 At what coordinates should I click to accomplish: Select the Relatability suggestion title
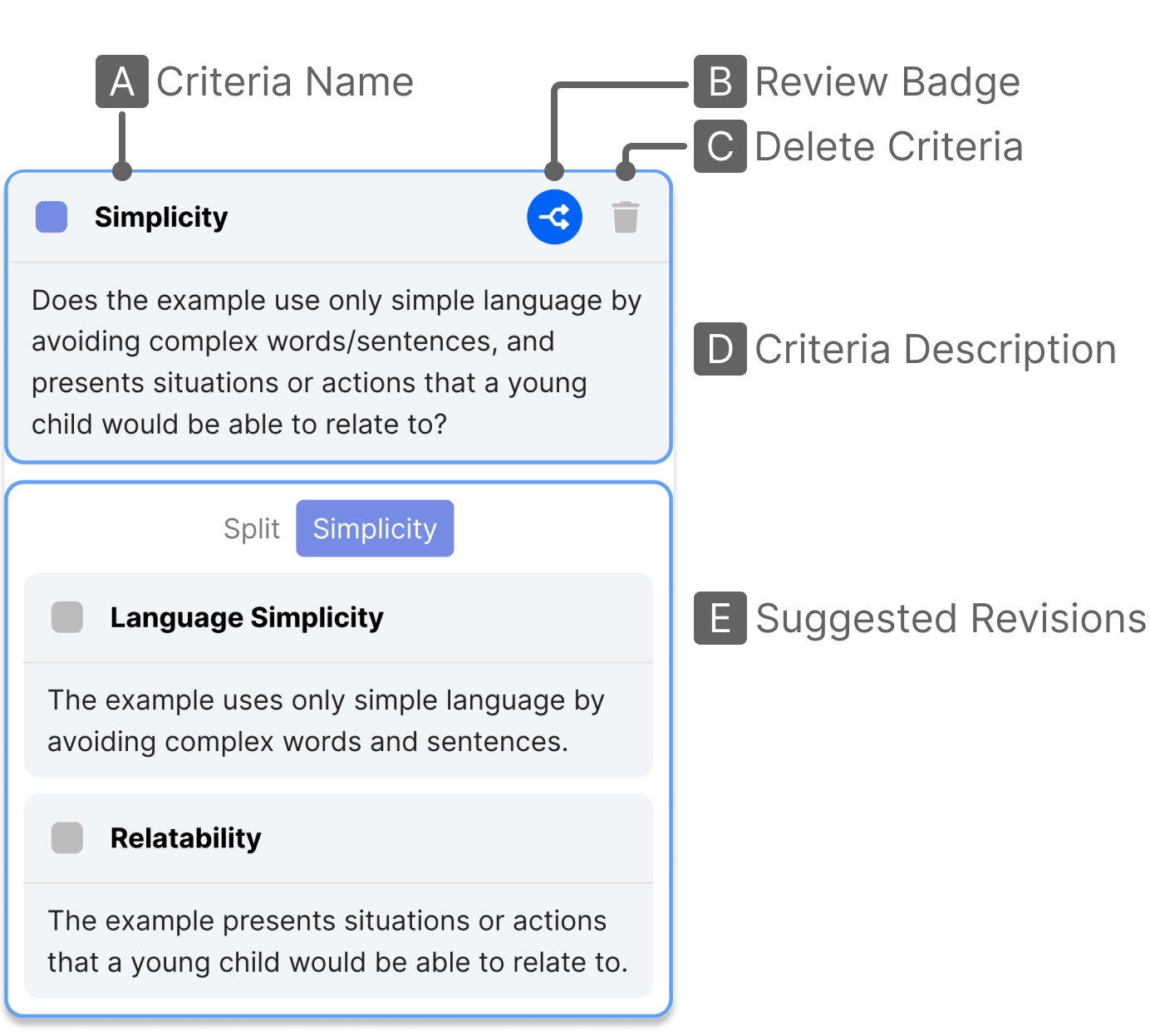[185, 837]
